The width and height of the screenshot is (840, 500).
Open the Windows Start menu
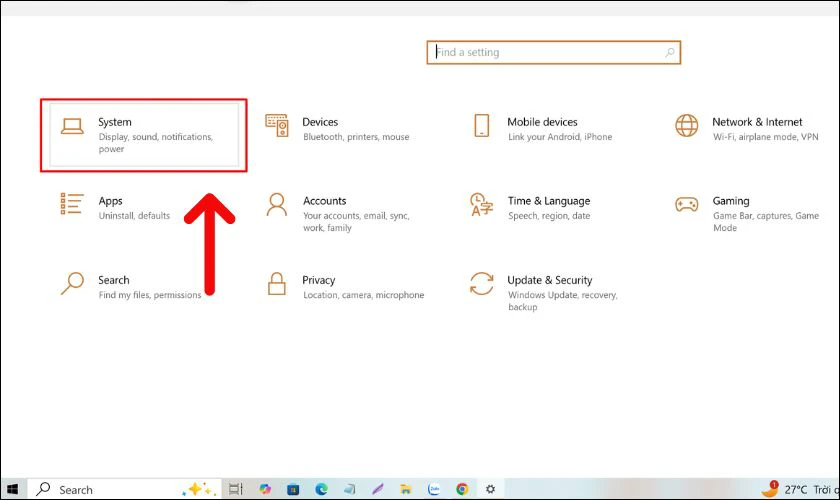[x=13, y=489]
